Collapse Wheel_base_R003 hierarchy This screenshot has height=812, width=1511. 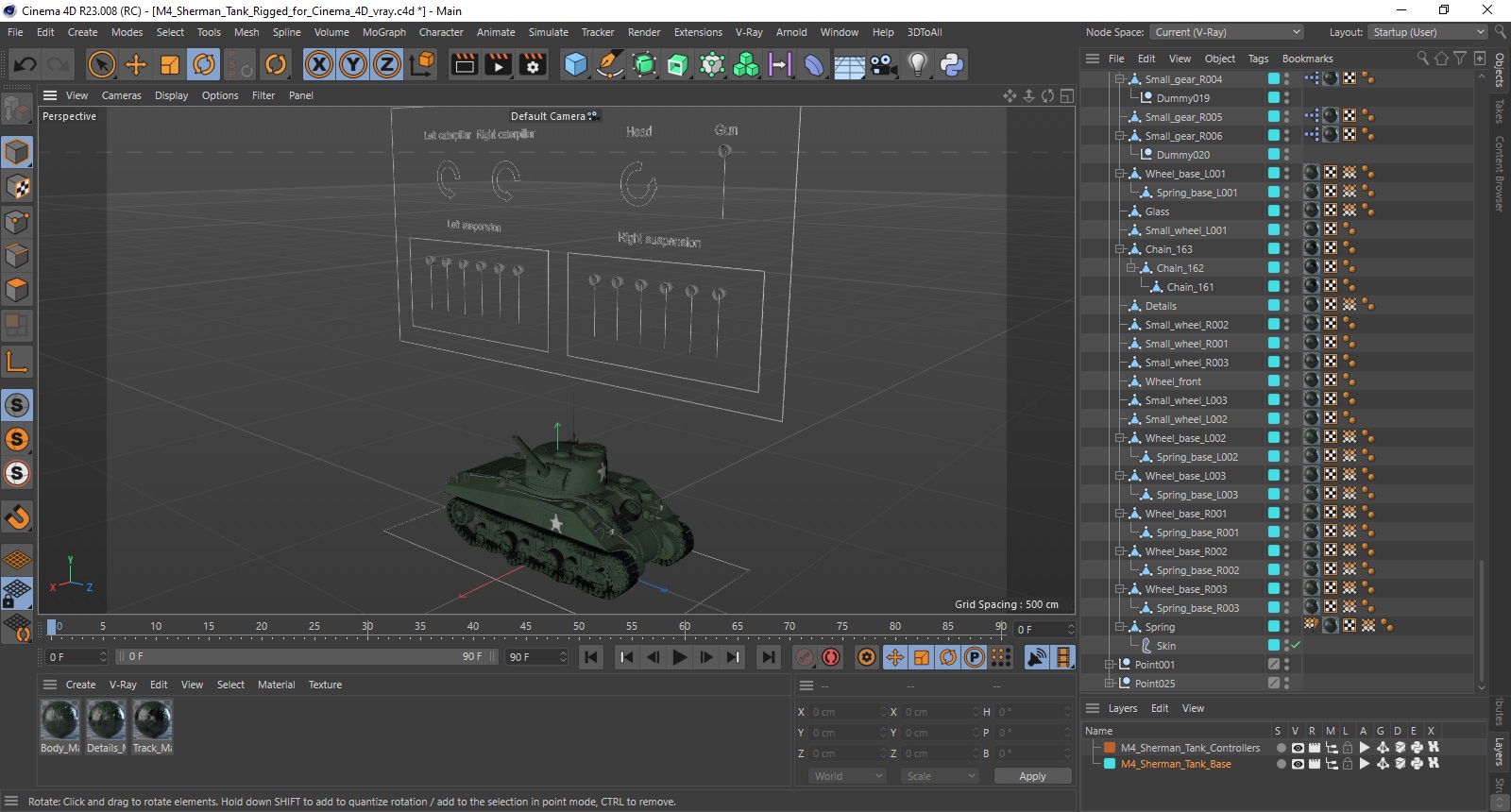coord(1120,589)
